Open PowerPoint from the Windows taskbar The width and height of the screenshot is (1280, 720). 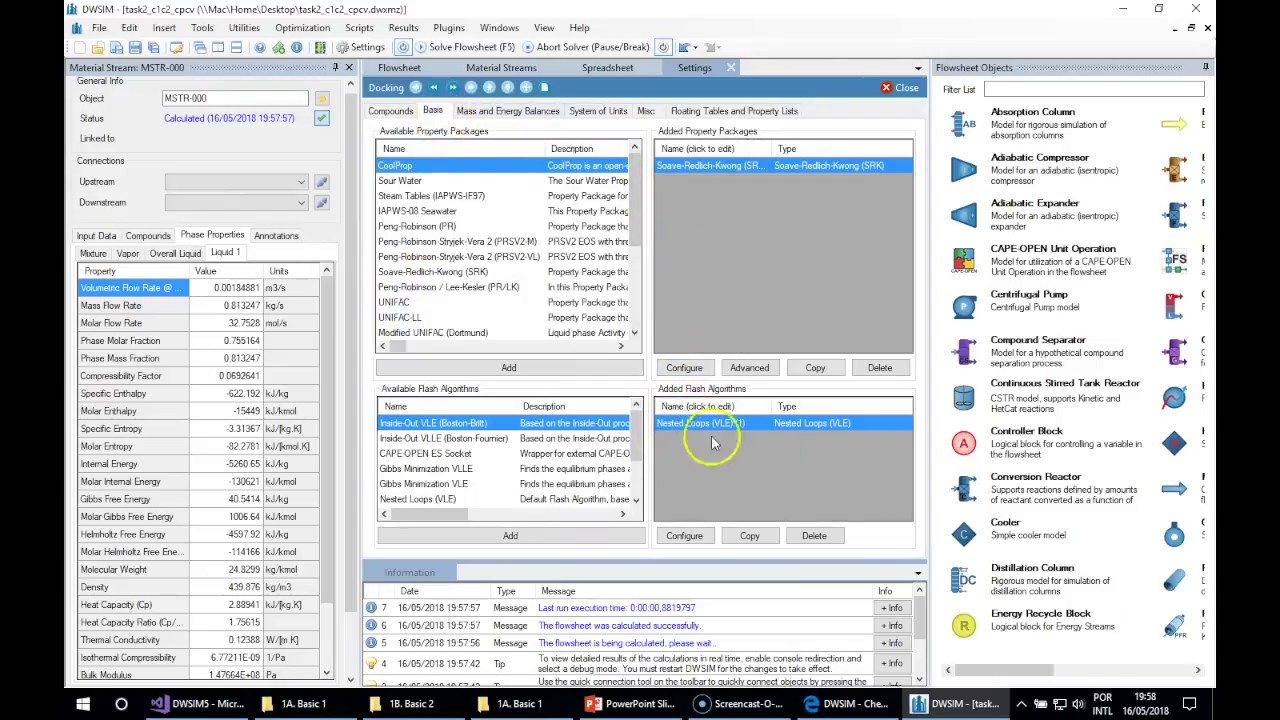(631, 704)
